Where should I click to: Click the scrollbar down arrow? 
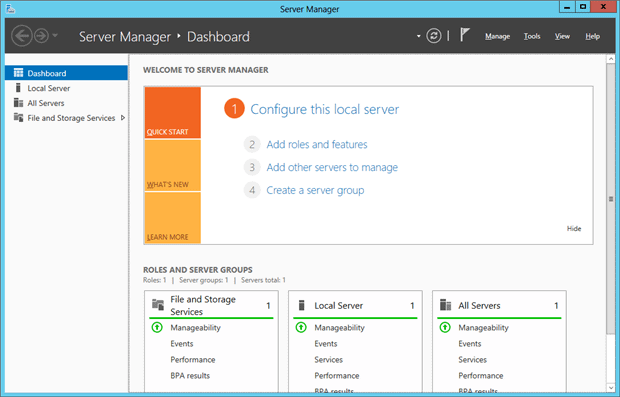(x=611, y=388)
